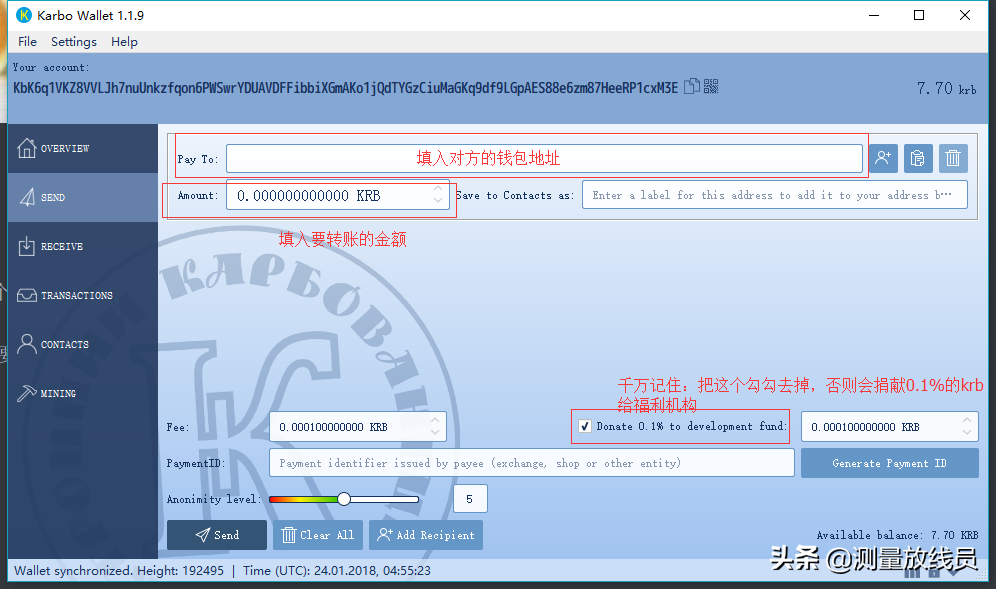Open the Overview section
The image size is (996, 589).
(x=83, y=148)
